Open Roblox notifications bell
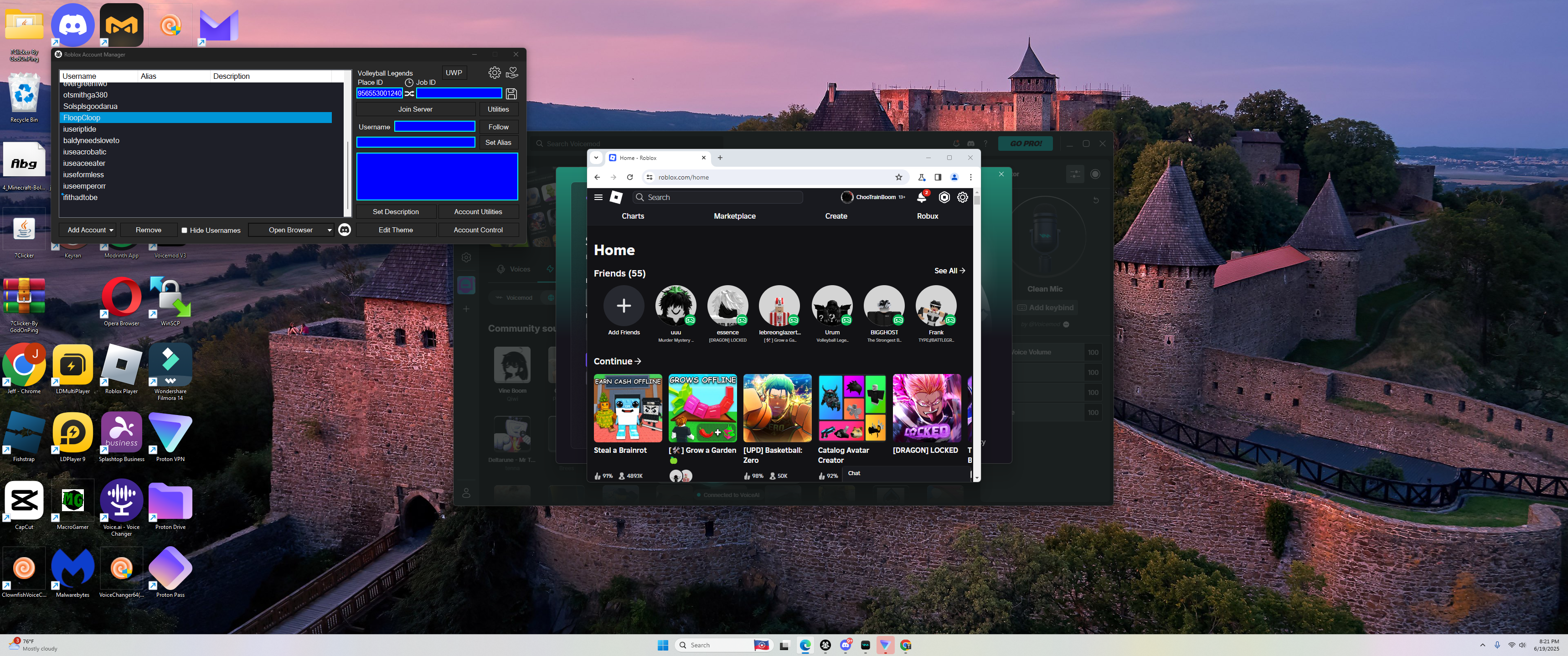Image resolution: width=1568 pixels, height=656 pixels. (x=922, y=197)
